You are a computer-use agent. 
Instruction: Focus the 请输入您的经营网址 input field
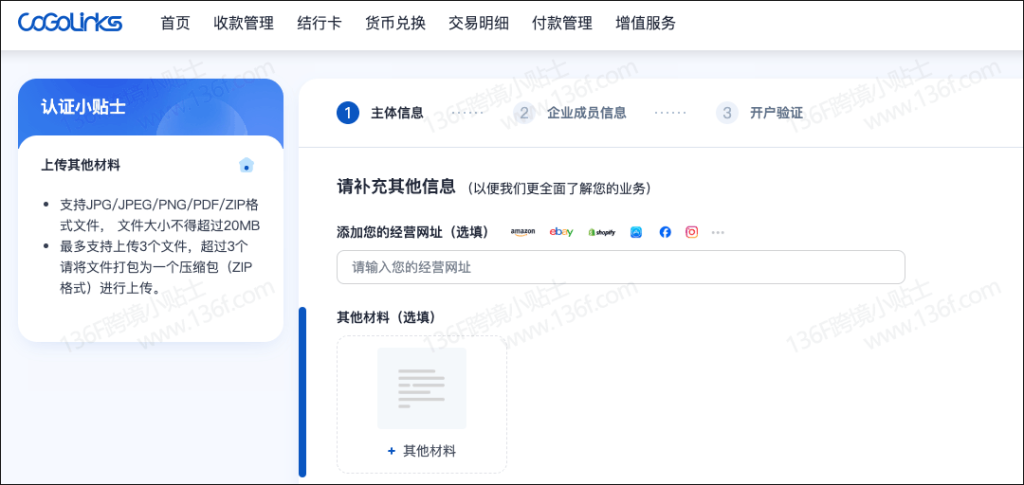620,267
